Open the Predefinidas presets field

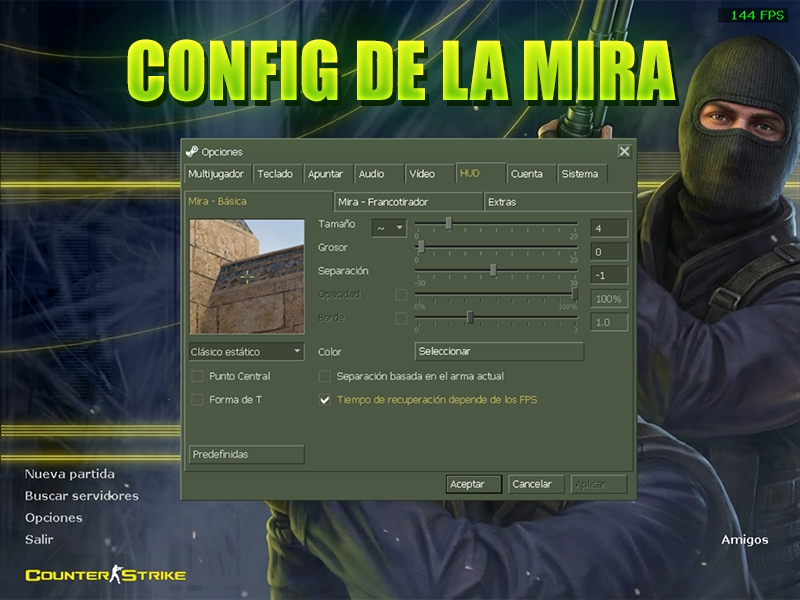point(246,454)
